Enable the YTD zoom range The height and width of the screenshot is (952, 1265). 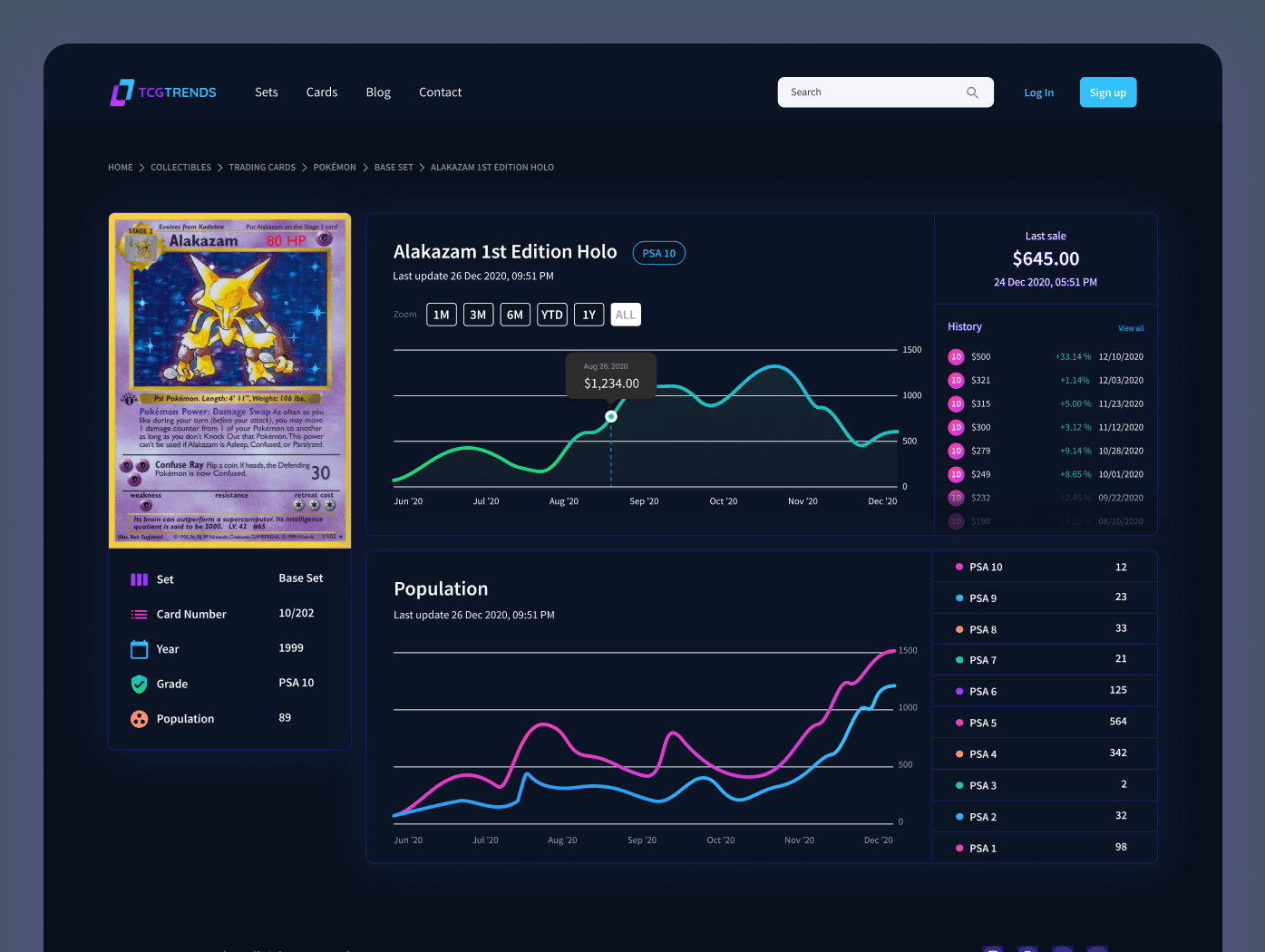(x=552, y=315)
